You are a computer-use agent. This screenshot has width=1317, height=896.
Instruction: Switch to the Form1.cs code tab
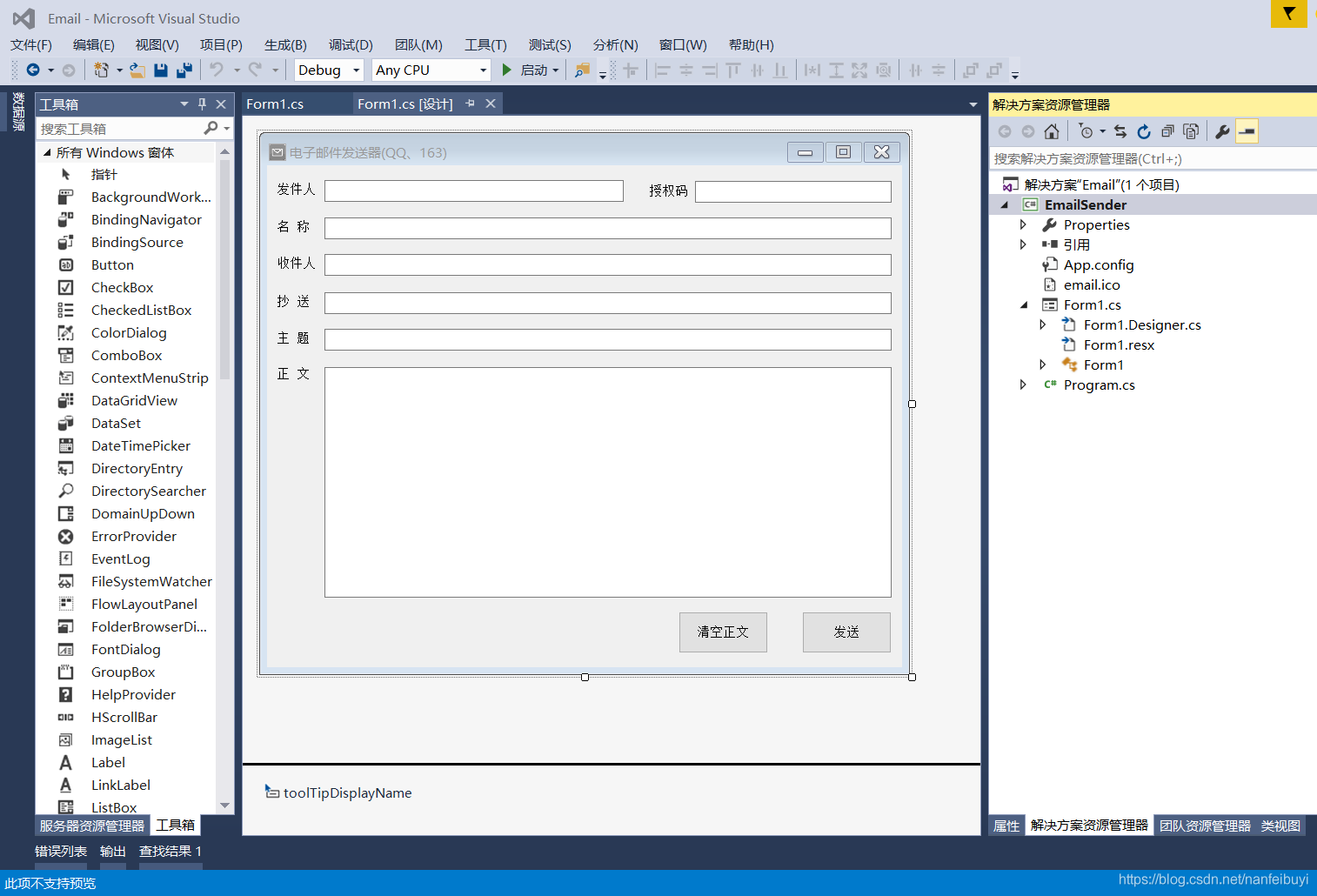click(275, 104)
